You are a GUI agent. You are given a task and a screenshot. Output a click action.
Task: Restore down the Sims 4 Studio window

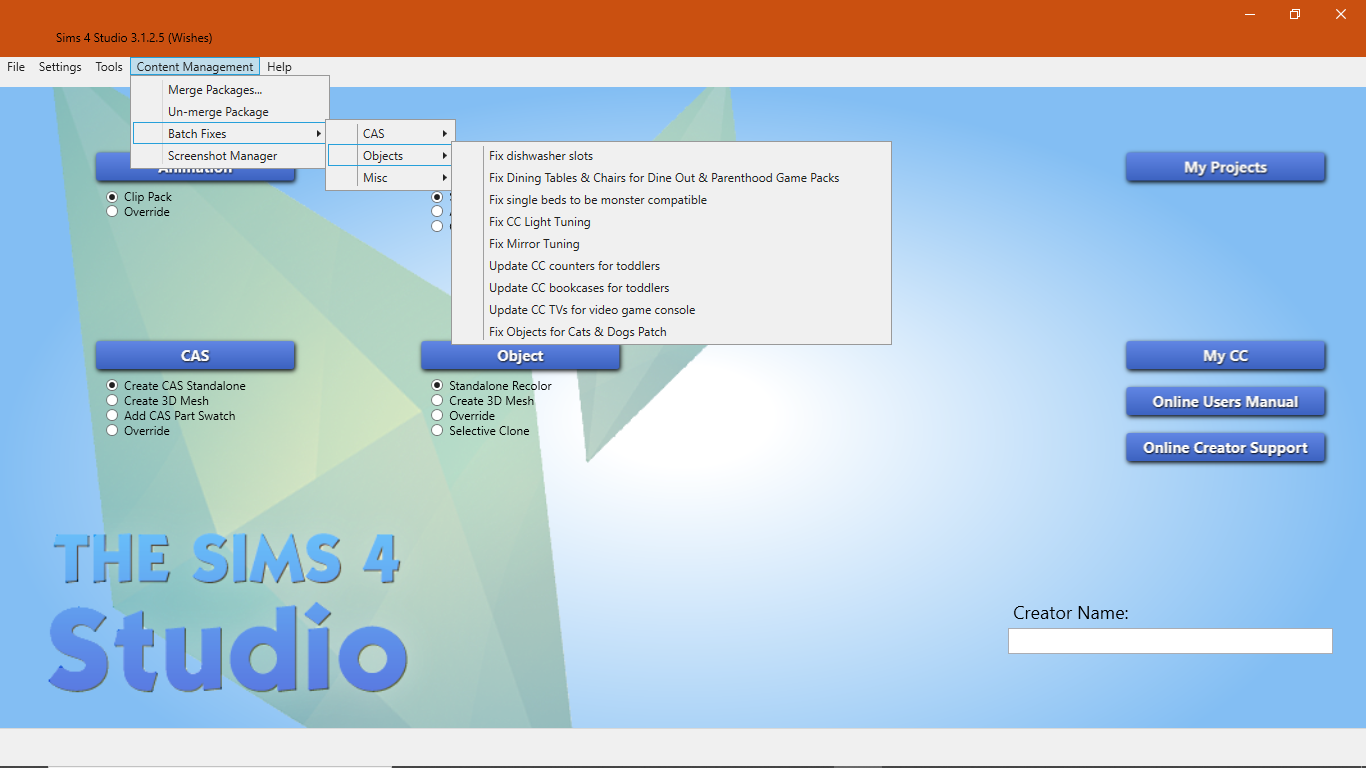point(1295,14)
